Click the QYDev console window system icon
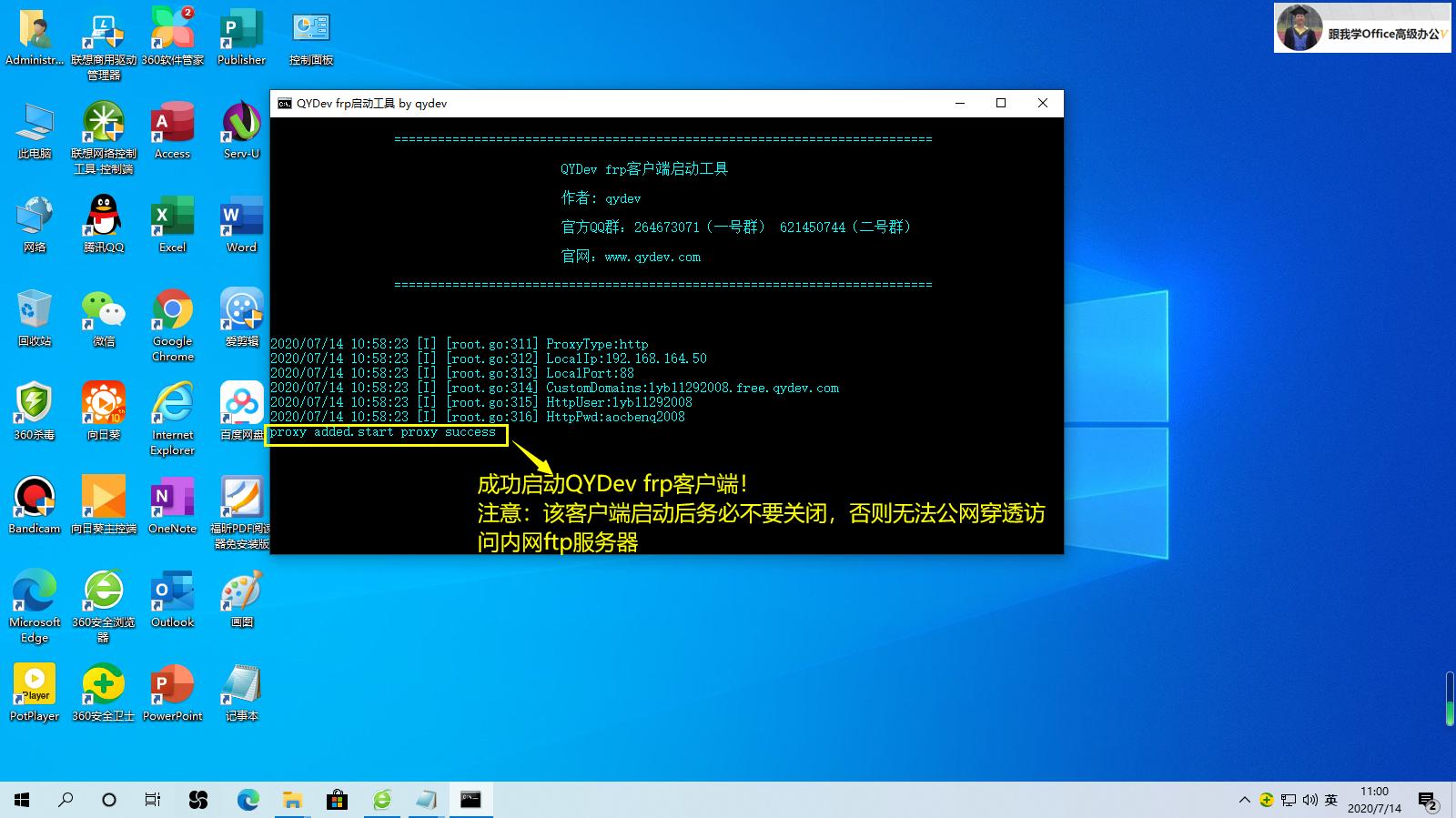This screenshot has width=1456, height=818. (x=285, y=104)
